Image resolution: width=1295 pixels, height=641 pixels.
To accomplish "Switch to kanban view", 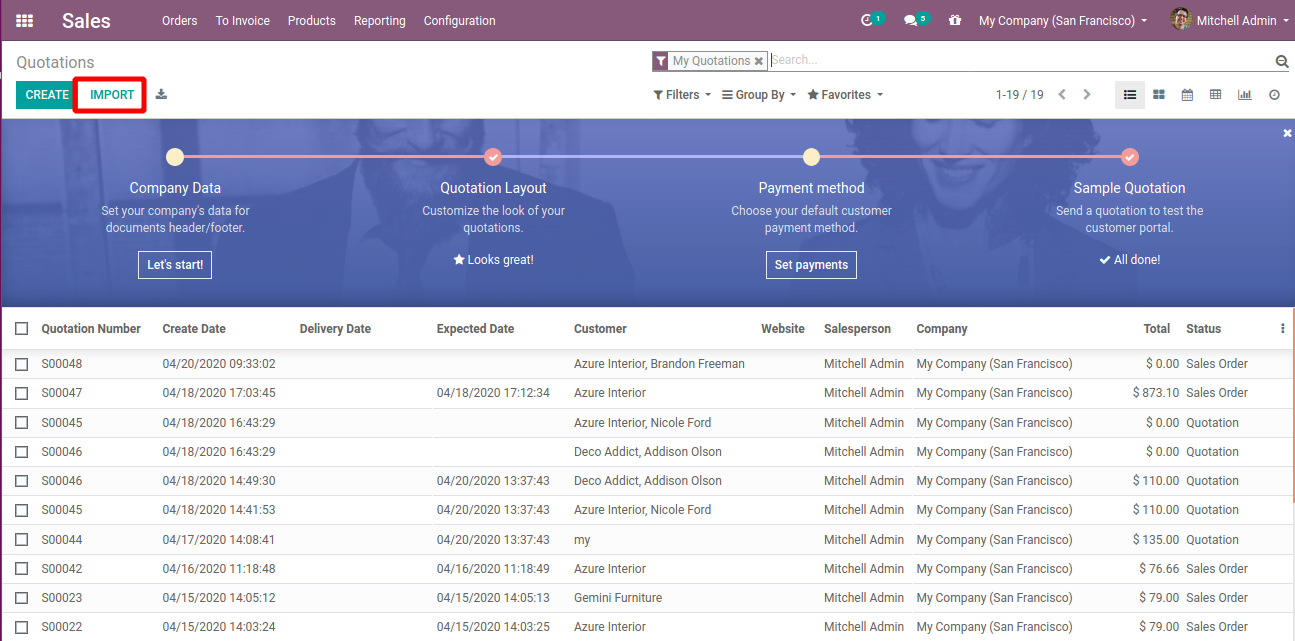I will tap(1159, 95).
